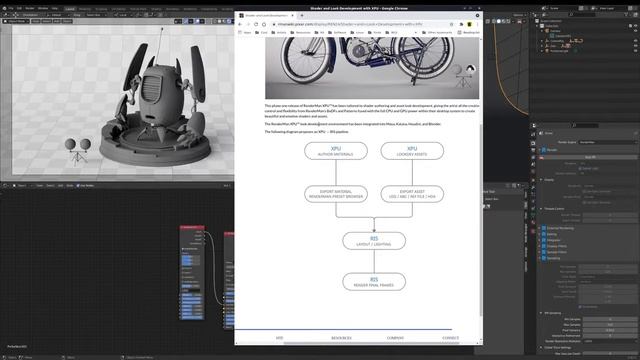Go forward in Chrome
This screenshot has width=640, height=360.
point(248,24)
